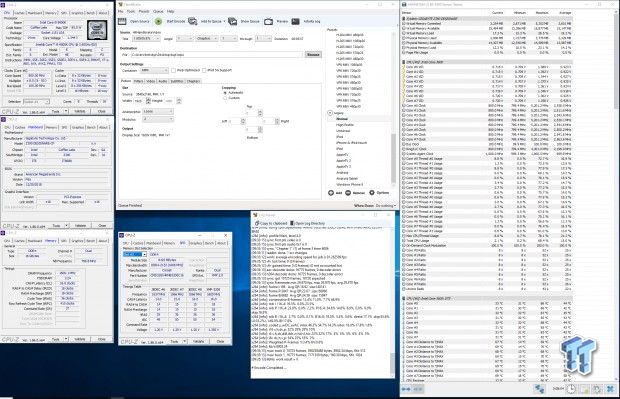Open the Presets menu in HandBrake
Screen dimensions: 620x399
pyautogui.click(x=144, y=11)
